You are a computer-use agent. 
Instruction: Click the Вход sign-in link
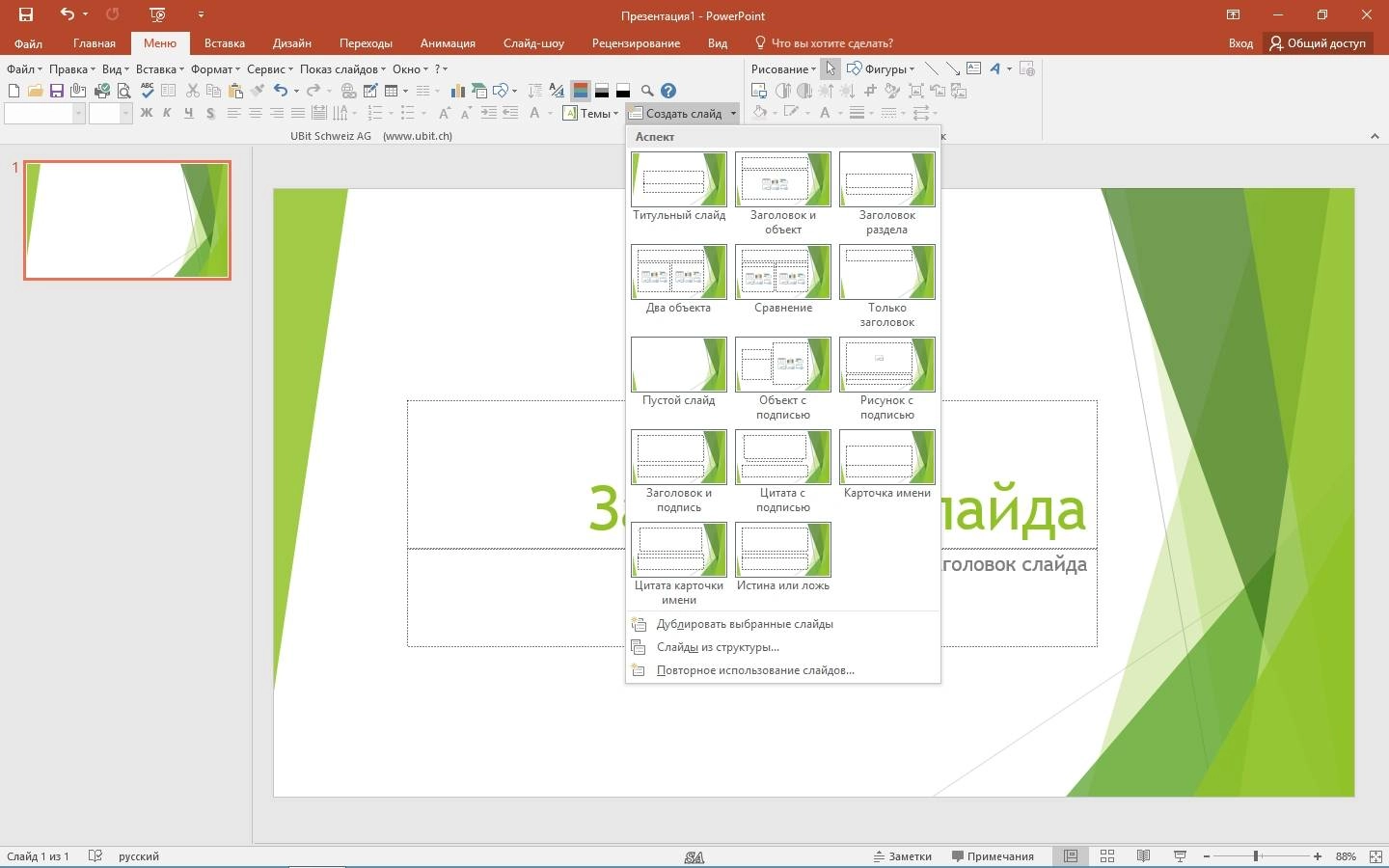pos(1240,42)
